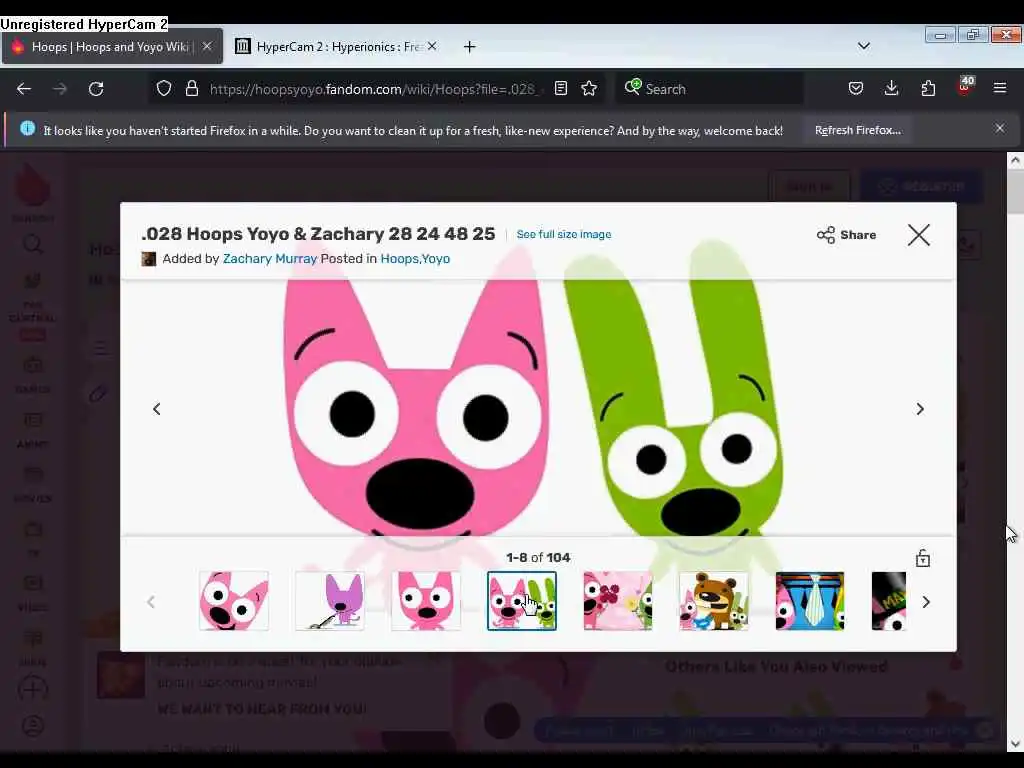Click the dimmed sidebar search icon

[x=33, y=245]
